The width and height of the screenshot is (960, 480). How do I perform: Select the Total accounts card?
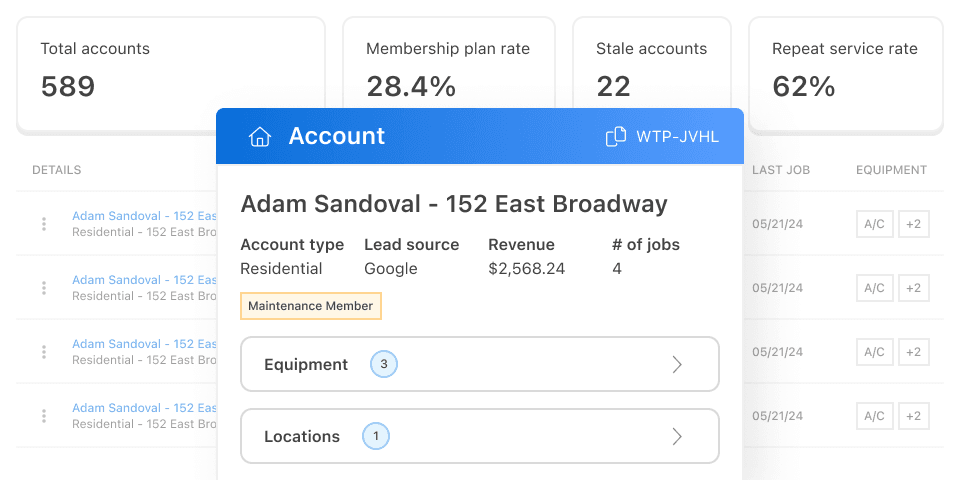(x=171, y=73)
